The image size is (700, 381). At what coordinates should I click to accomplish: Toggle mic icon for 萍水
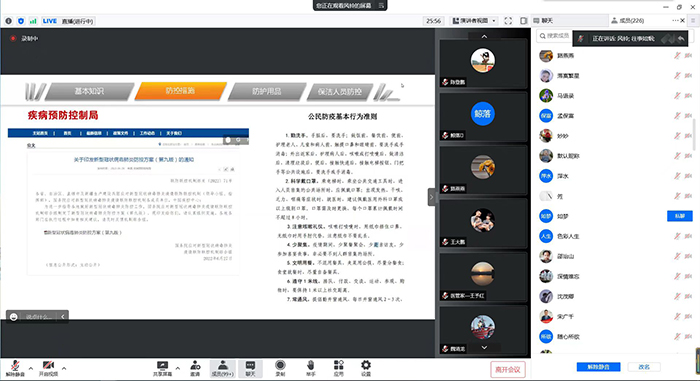(677, 176)
